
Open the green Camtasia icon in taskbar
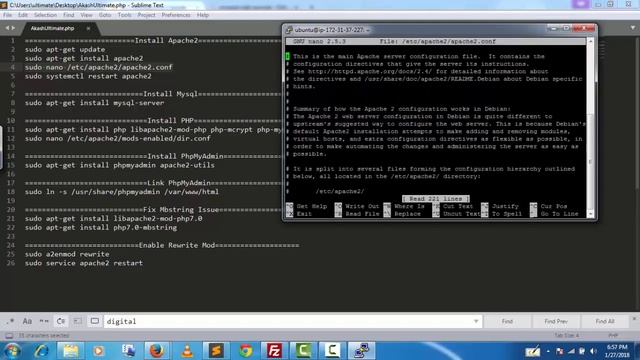point(303,351)
